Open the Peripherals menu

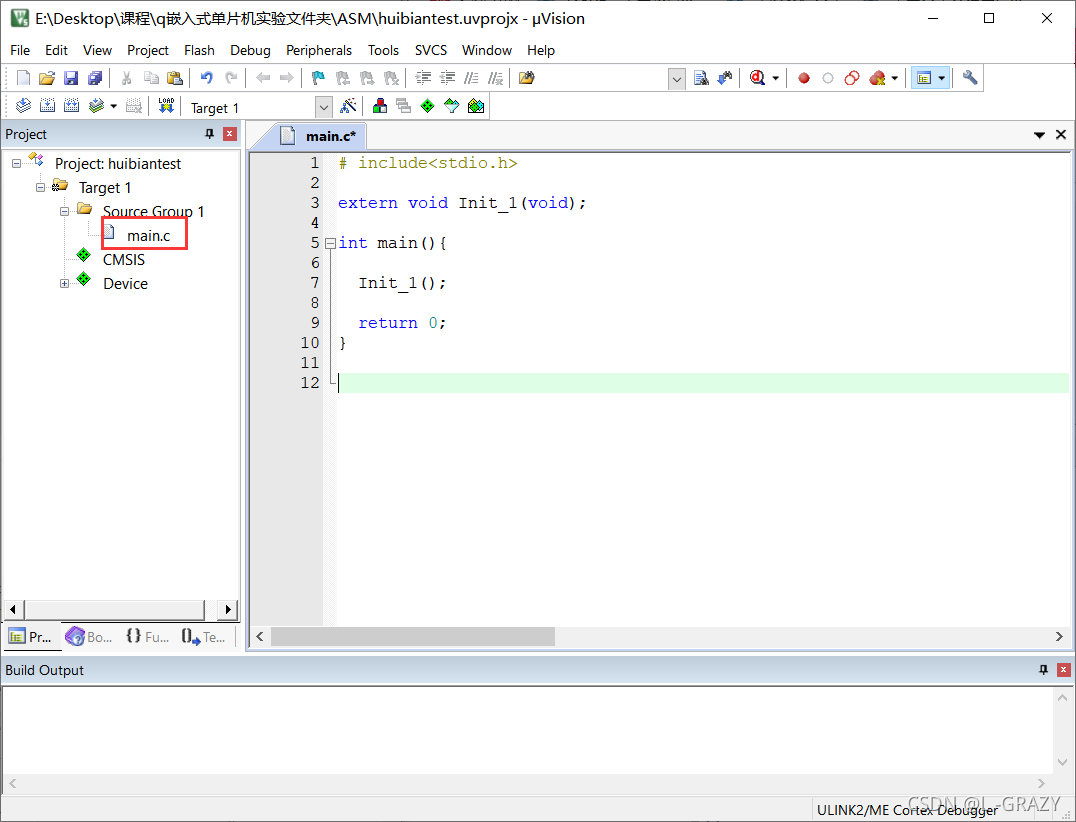318,50
